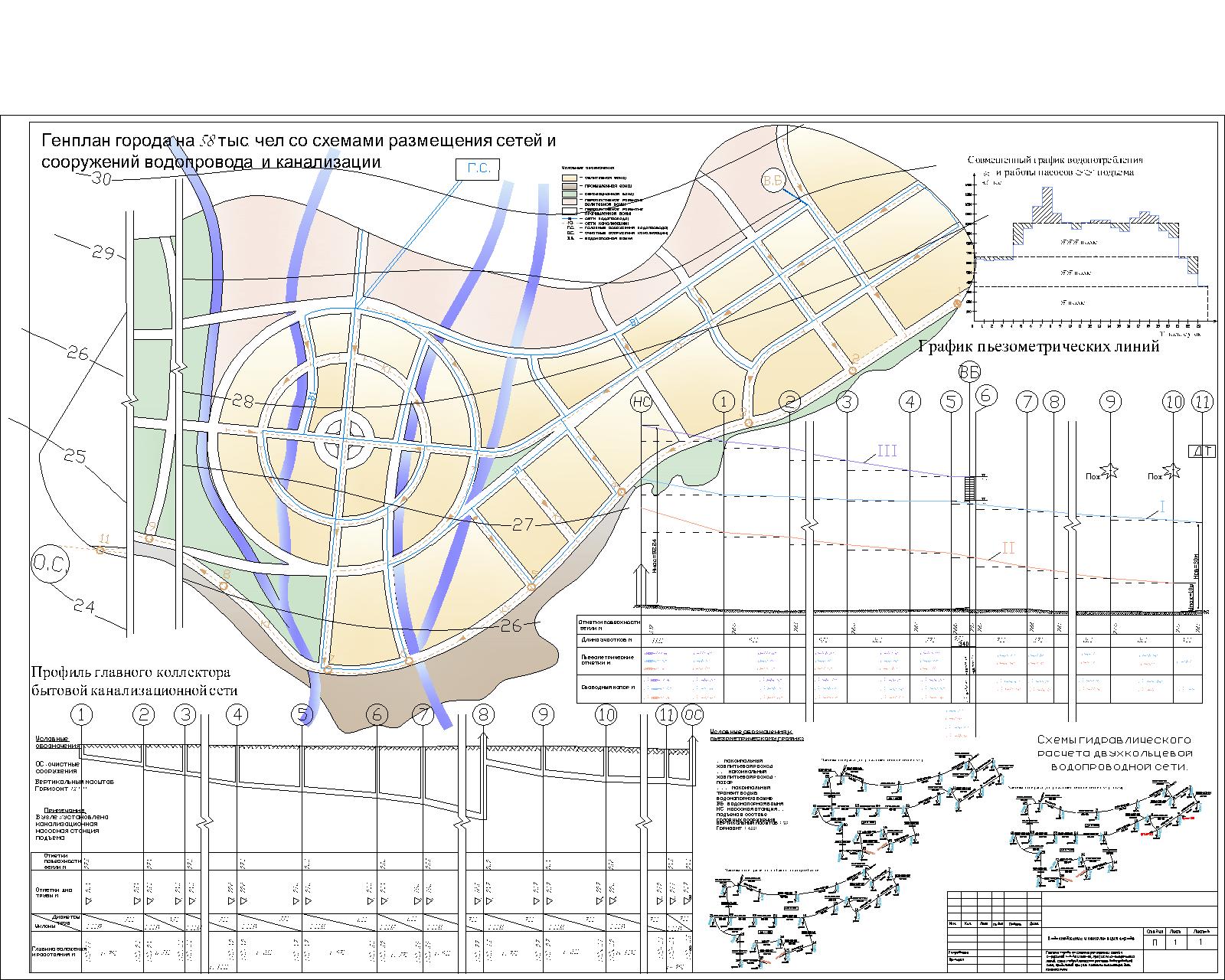1225x980 pixels.
Task: Click the "Примечание" note heading in the profile
Action: pyautogui.click(x=65, y=810)
